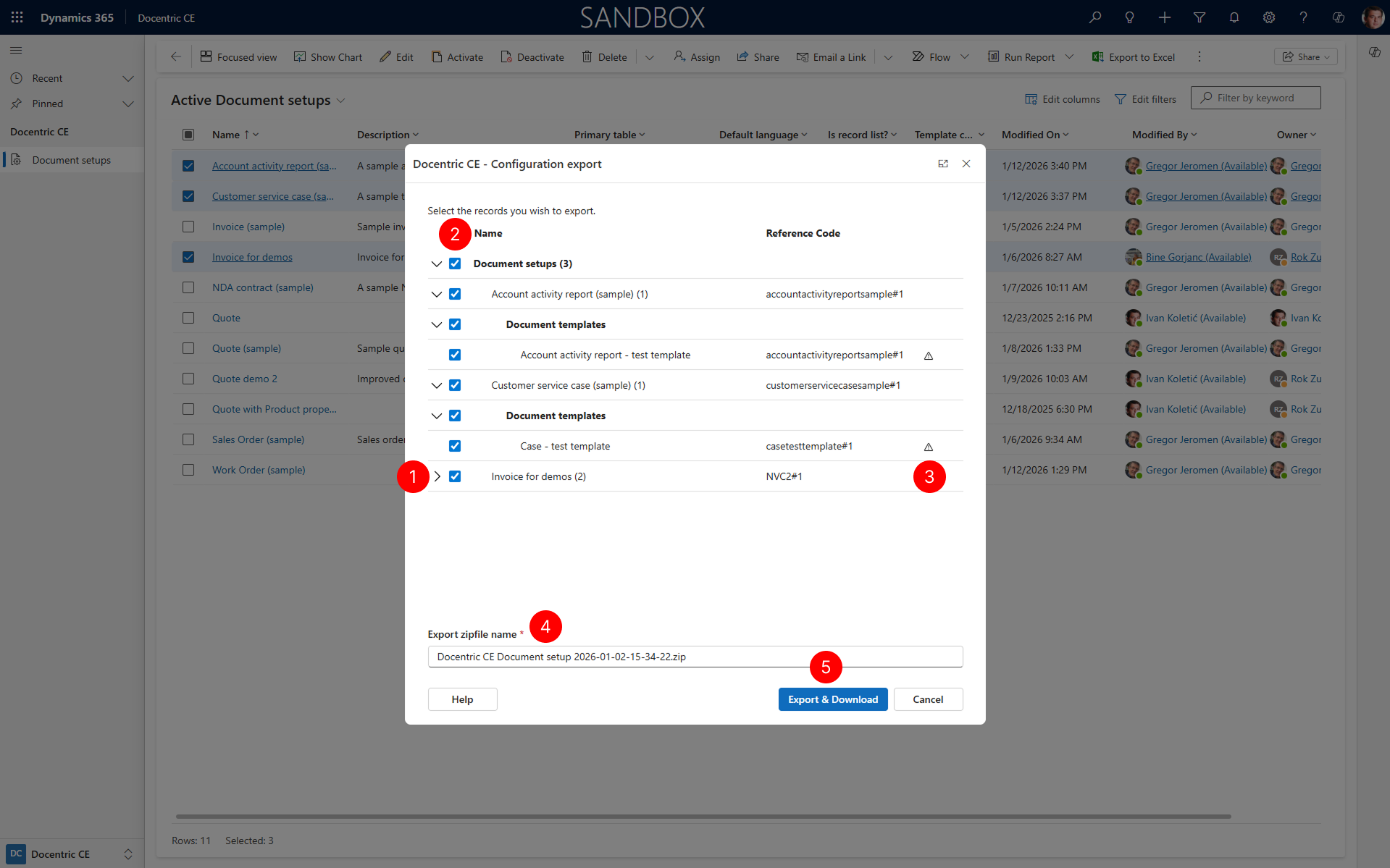Open the user profile avatar
The image size is (1390, 868).
point(1373,17)
